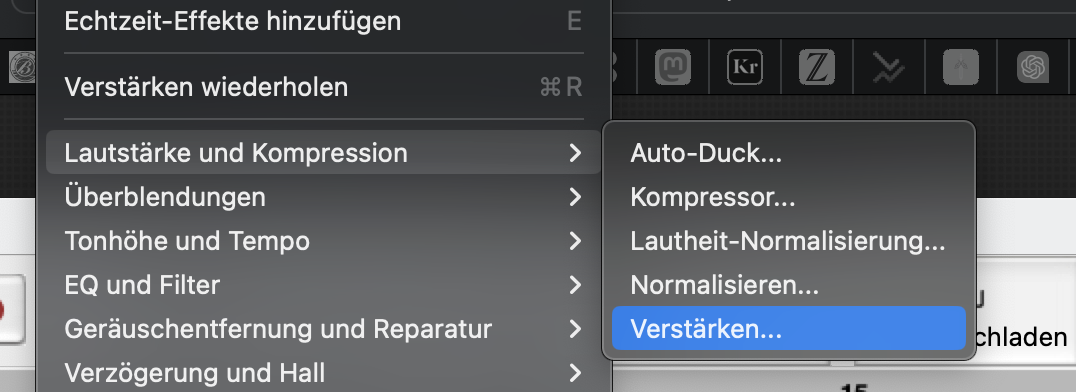Screen dimensions: 1076x392
Task: Select Lautheit-Normalisierung effect
Action: (x=788, y=241)
